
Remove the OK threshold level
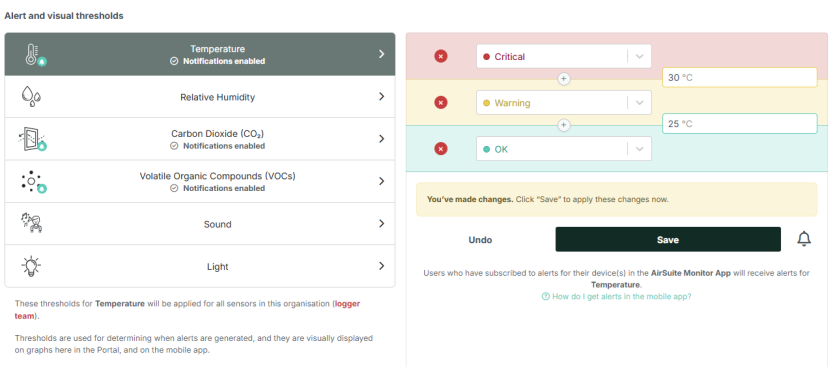[x=440, y=149]
